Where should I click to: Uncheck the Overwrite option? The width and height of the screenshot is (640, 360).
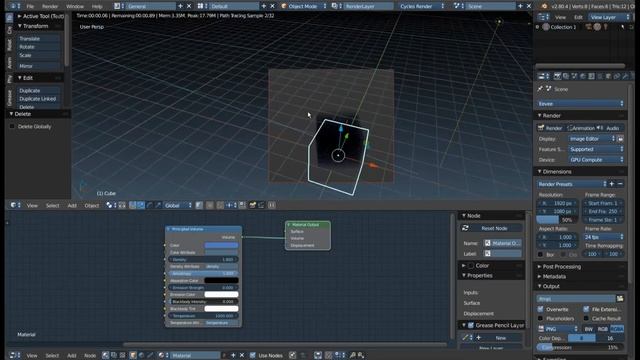click(540, 309)
